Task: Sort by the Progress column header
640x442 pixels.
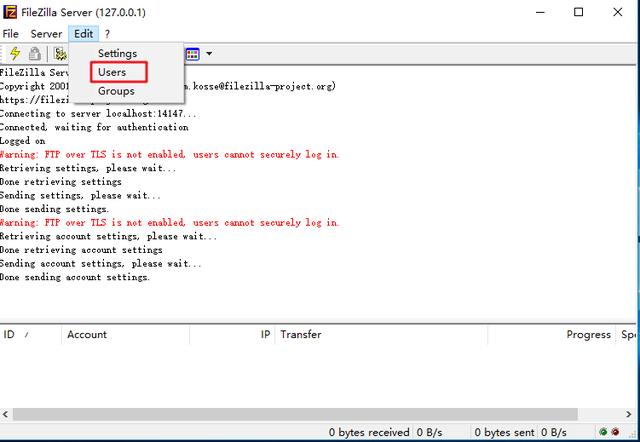Action: coord(551,335)
